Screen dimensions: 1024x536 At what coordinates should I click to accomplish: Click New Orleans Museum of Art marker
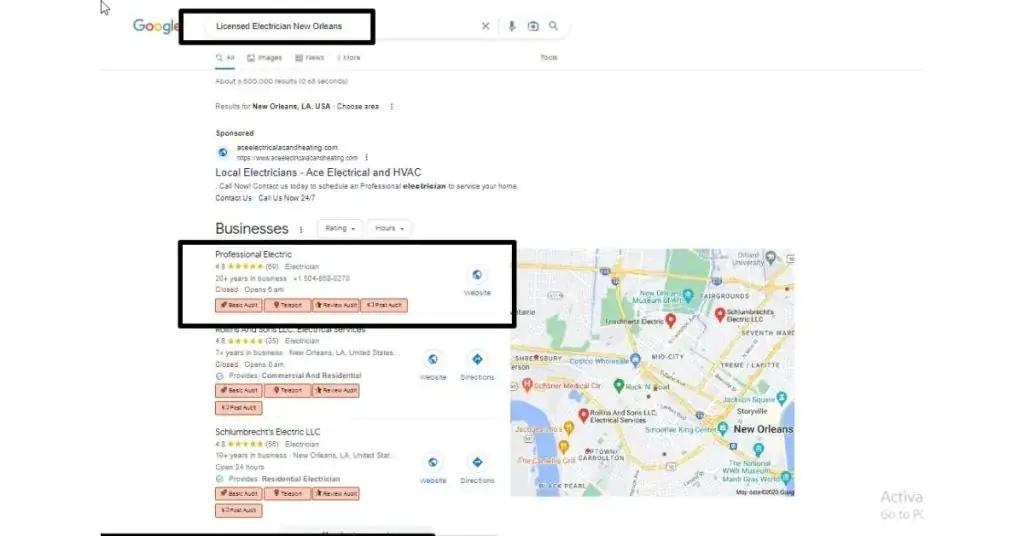click(x=688, y=297)
